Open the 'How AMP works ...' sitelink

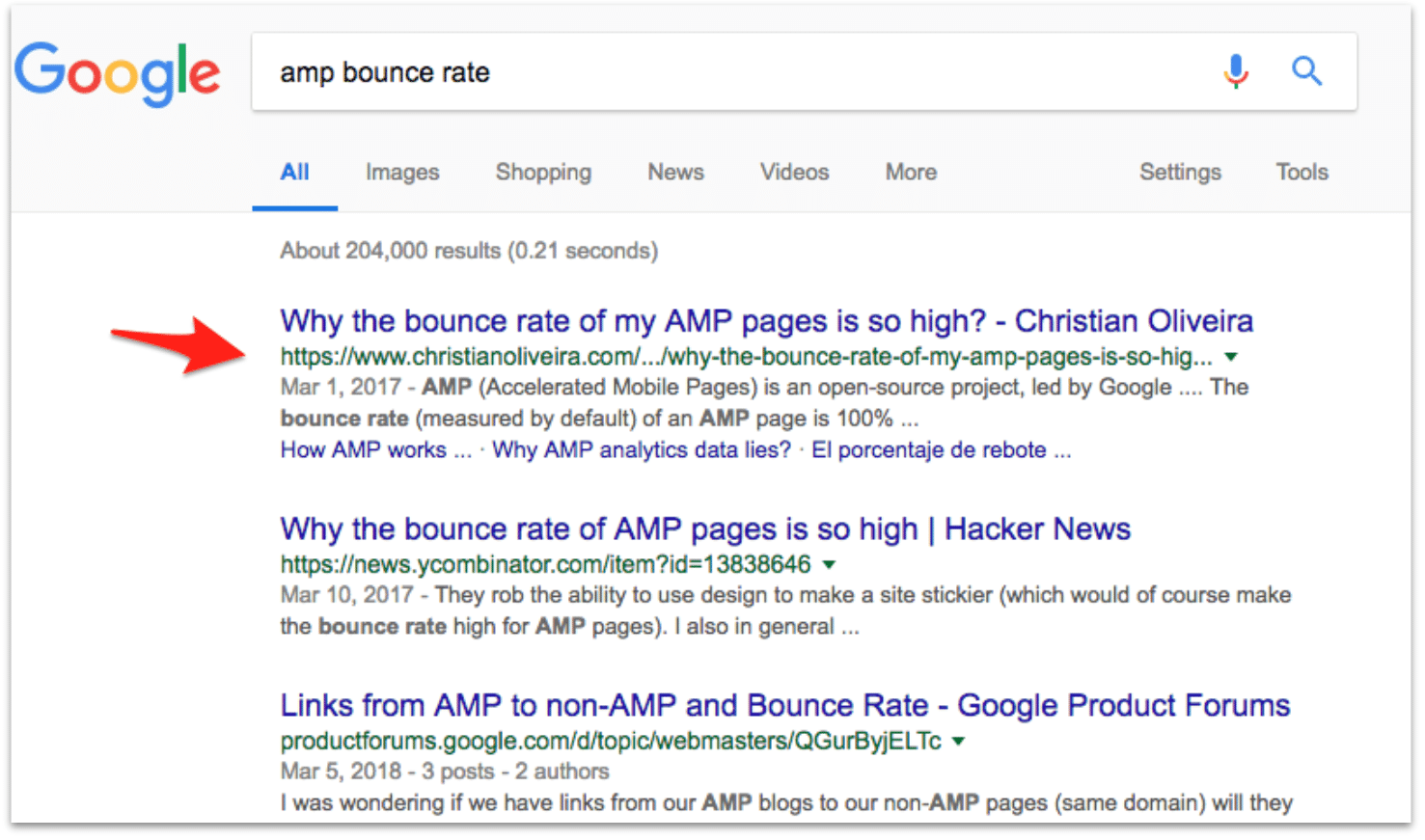(x=375, y=450)
